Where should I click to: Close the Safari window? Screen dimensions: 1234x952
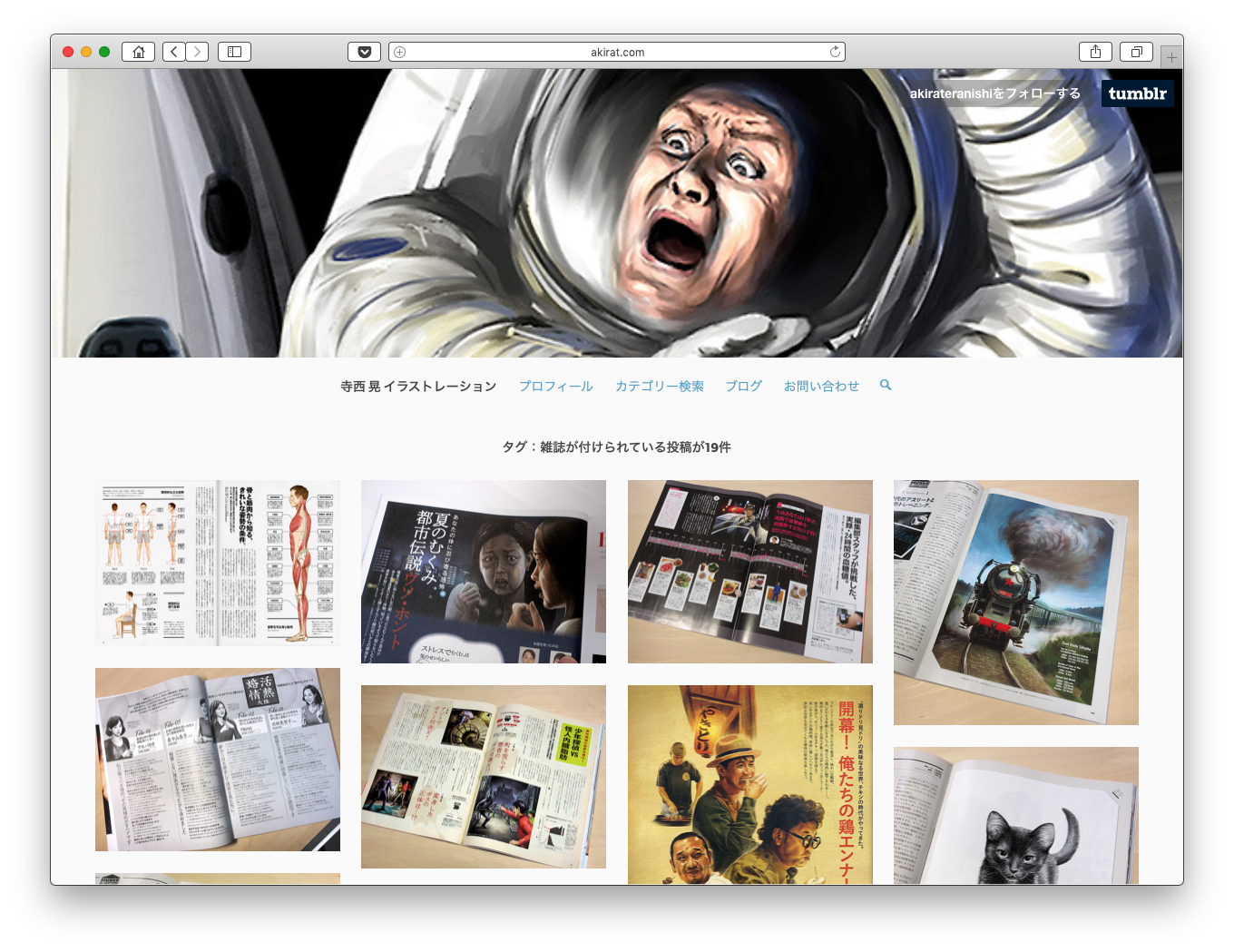[68, 52]
